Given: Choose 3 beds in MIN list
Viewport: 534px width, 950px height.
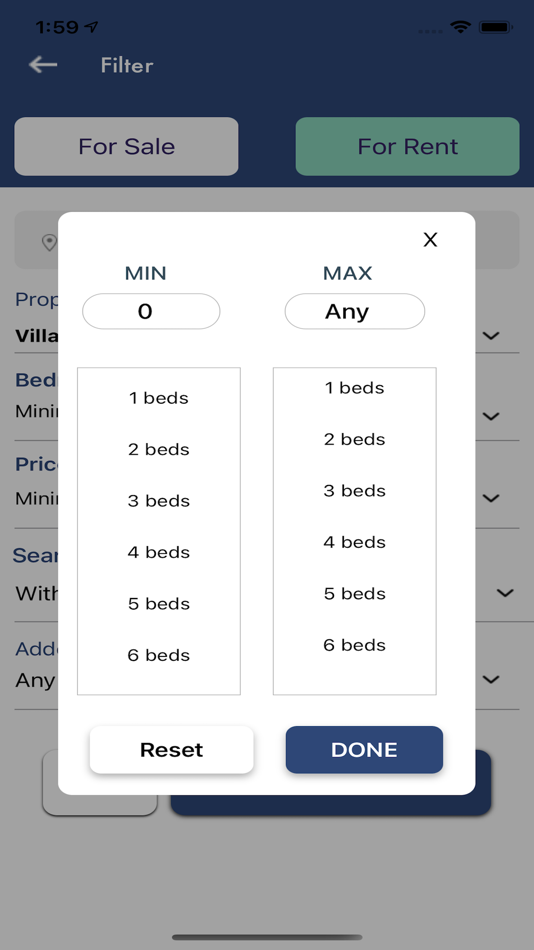Looking at the screenshot, I should pos(159,501).
